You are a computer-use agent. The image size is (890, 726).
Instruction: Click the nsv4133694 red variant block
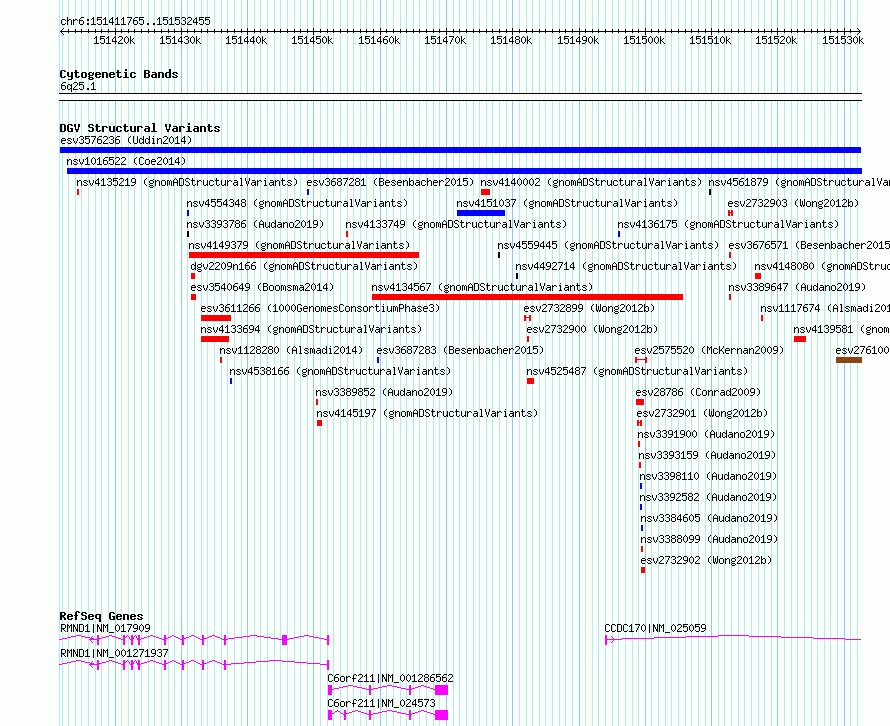(215, 339)
